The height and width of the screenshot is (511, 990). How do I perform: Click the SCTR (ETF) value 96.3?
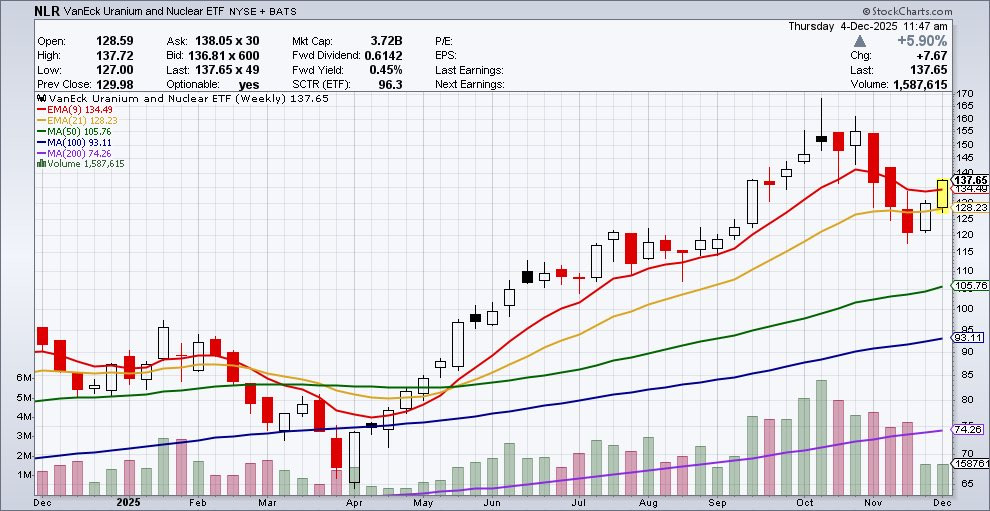click(x=391, y=84)
